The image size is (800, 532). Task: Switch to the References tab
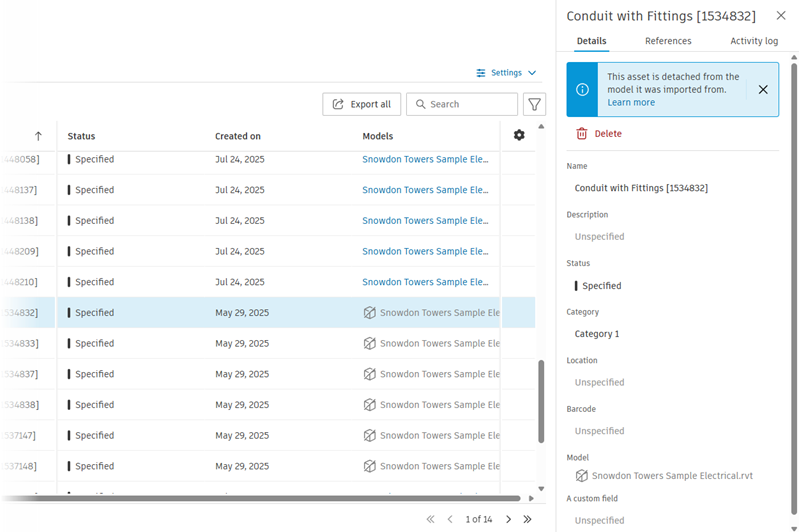[668, 41]
